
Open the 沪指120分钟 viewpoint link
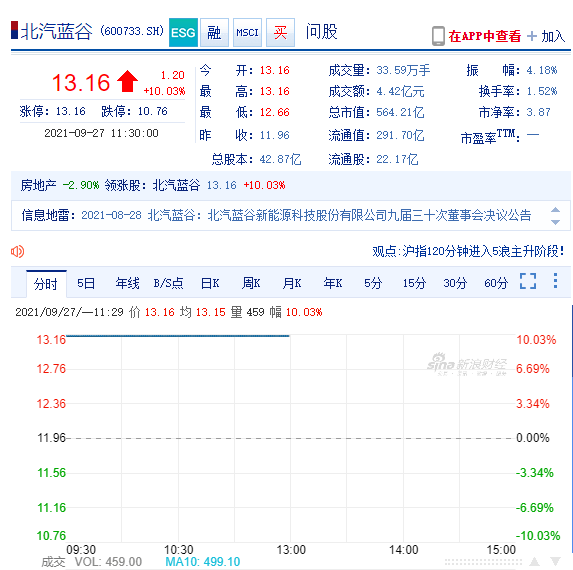coord(468,251)
